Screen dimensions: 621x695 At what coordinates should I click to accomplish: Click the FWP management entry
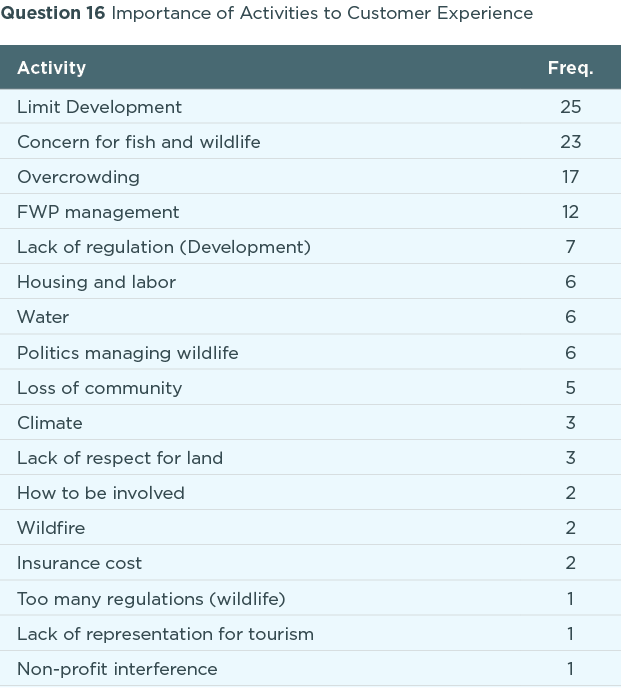point(98,212)
